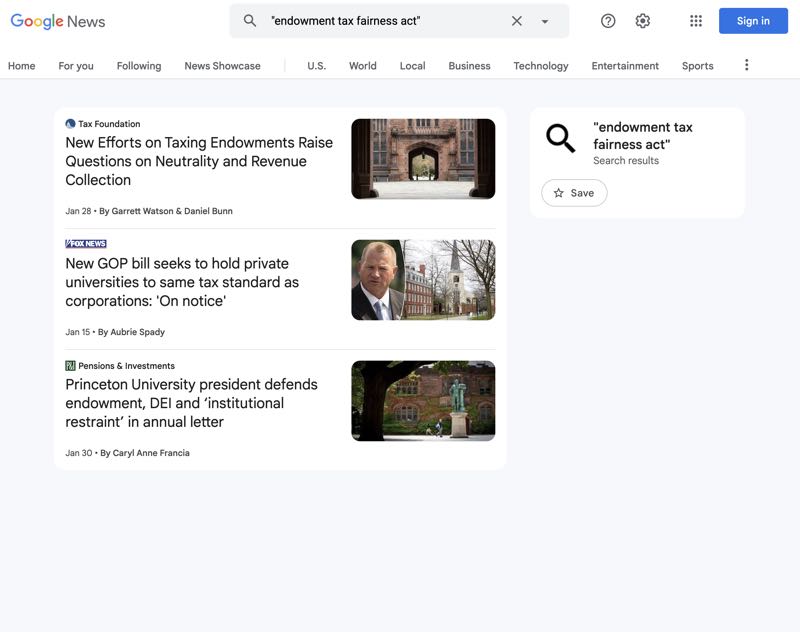Select the For you tab
This screenshot has height=632, width=800.
click(x=76, y=66)
